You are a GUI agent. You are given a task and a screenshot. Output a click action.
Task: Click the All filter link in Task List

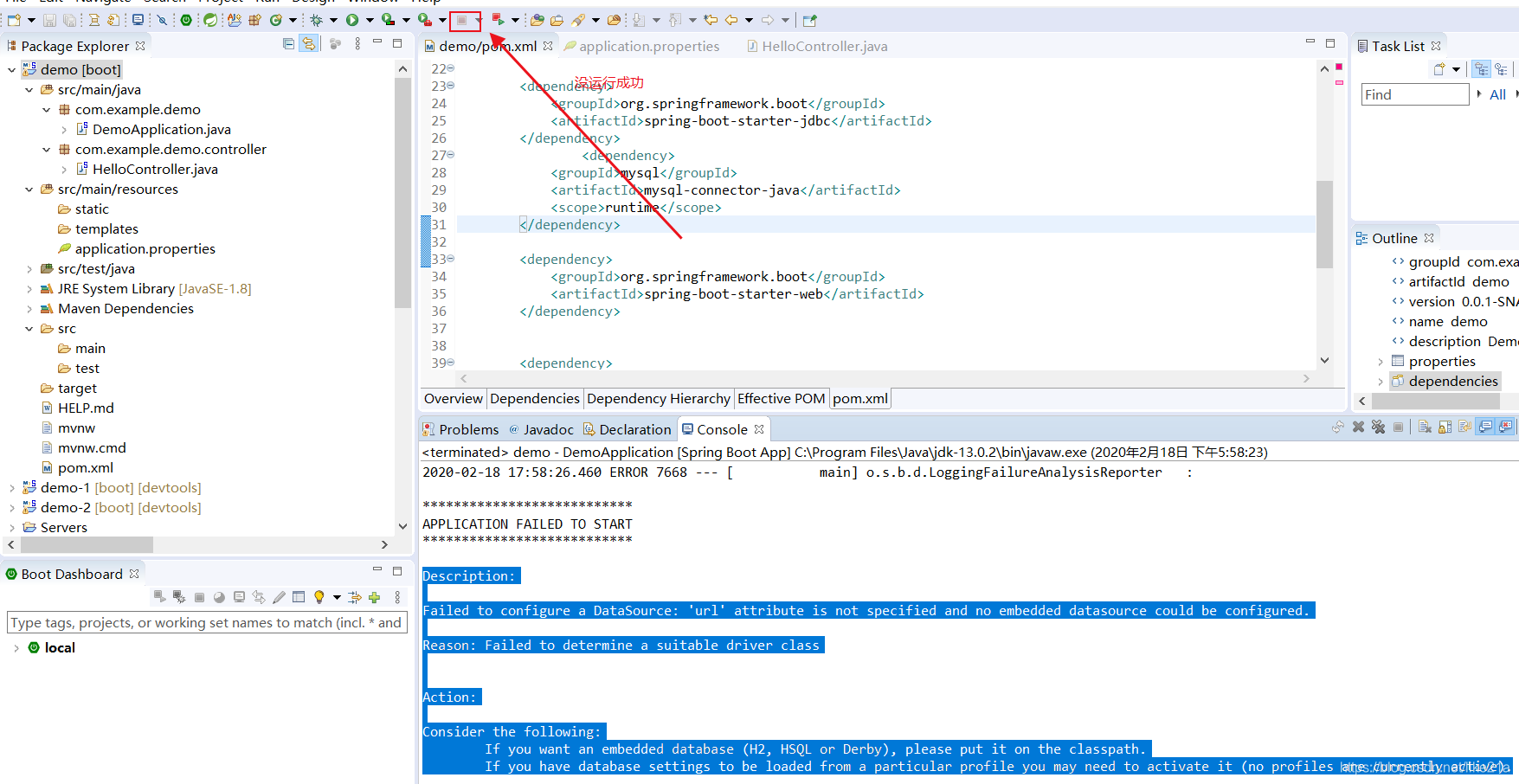click(1498, 94)
